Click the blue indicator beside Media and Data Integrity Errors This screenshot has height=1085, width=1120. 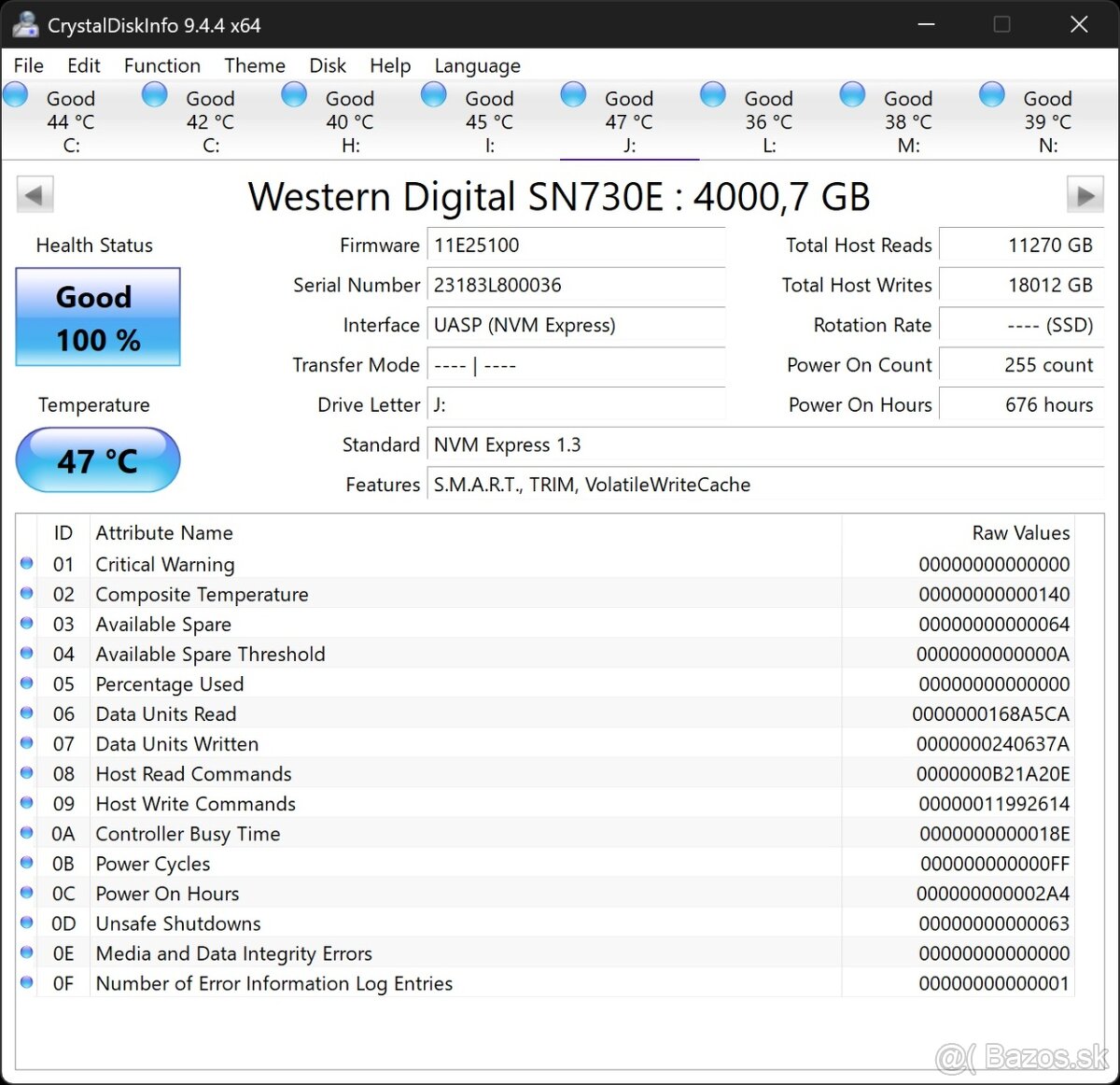[x=26, y=952]
